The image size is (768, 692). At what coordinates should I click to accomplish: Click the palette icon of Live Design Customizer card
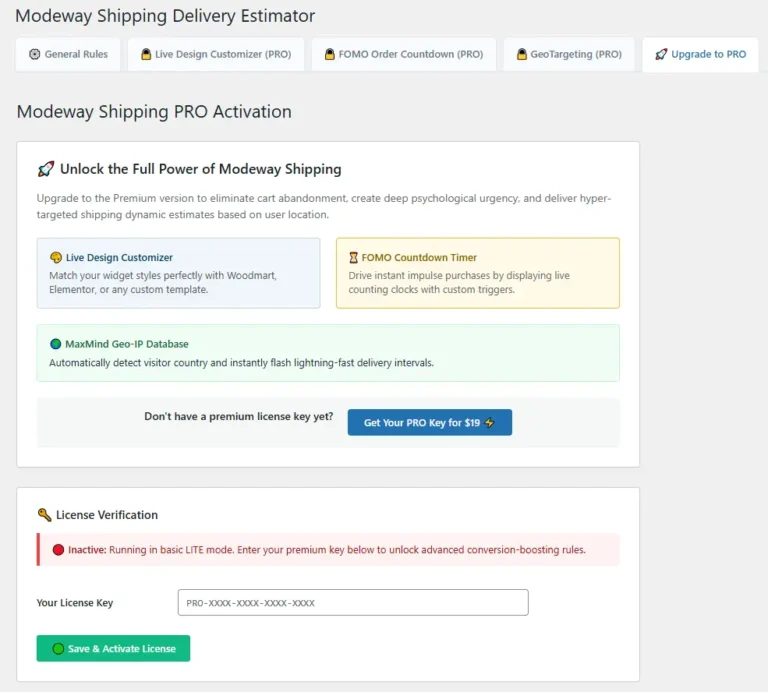(56, 258)
